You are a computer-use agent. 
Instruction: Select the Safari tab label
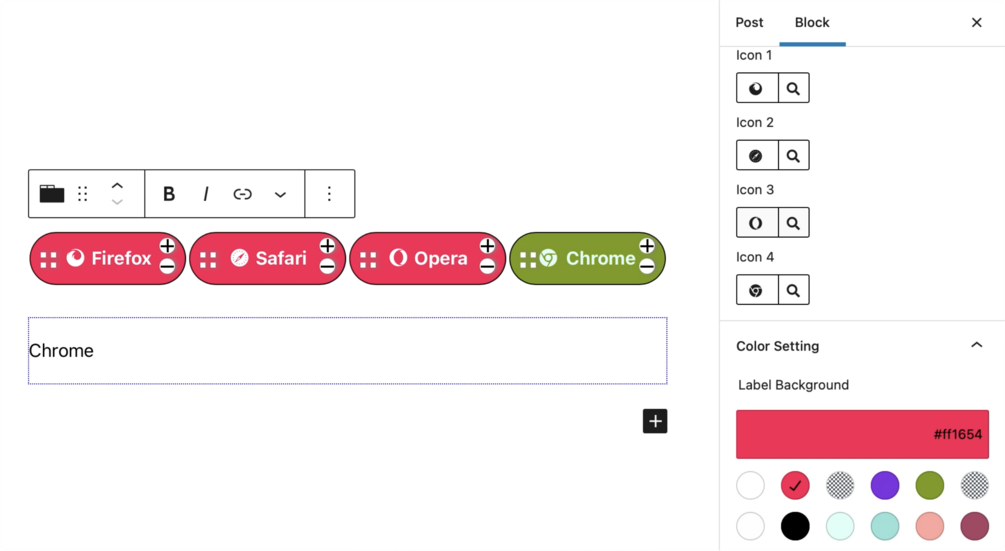click(x=281, y=258)
